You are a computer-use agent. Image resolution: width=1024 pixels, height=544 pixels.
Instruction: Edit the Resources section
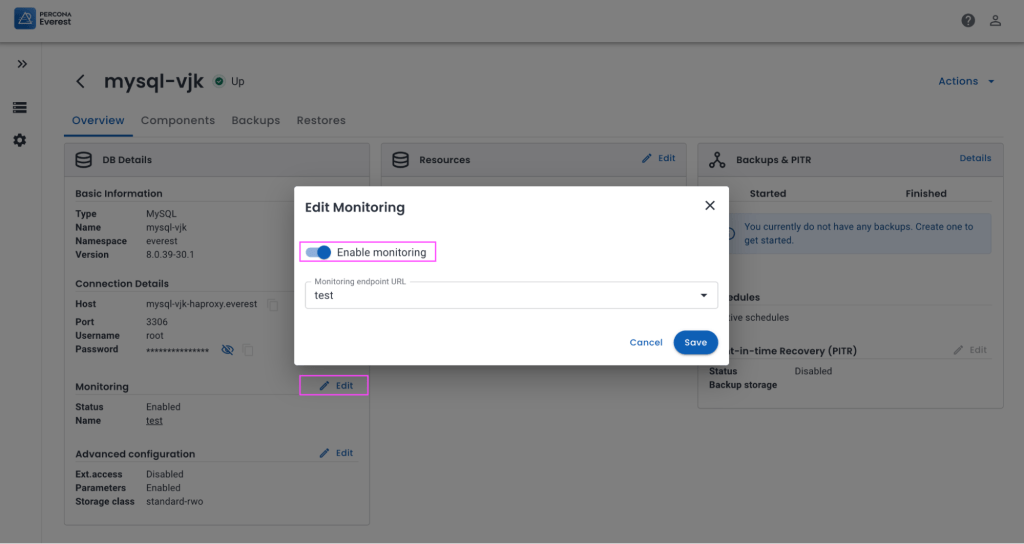pos(659,158)
